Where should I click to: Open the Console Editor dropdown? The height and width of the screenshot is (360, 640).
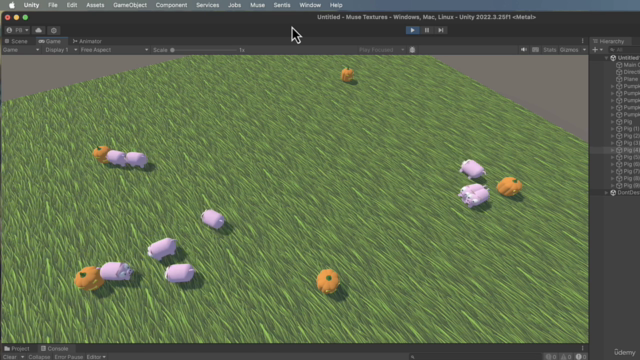pos(96,357)
